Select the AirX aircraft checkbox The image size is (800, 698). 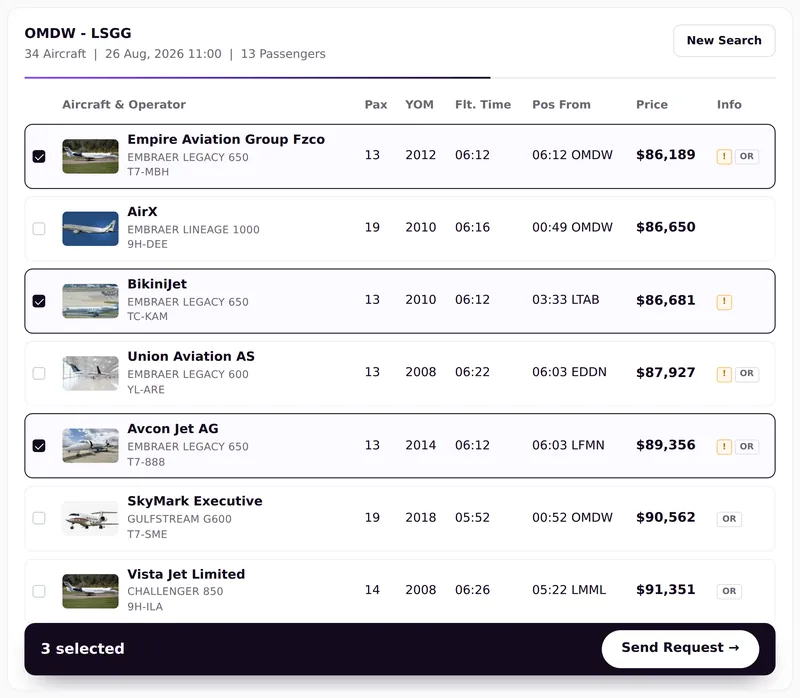click(x=39, y=229)
